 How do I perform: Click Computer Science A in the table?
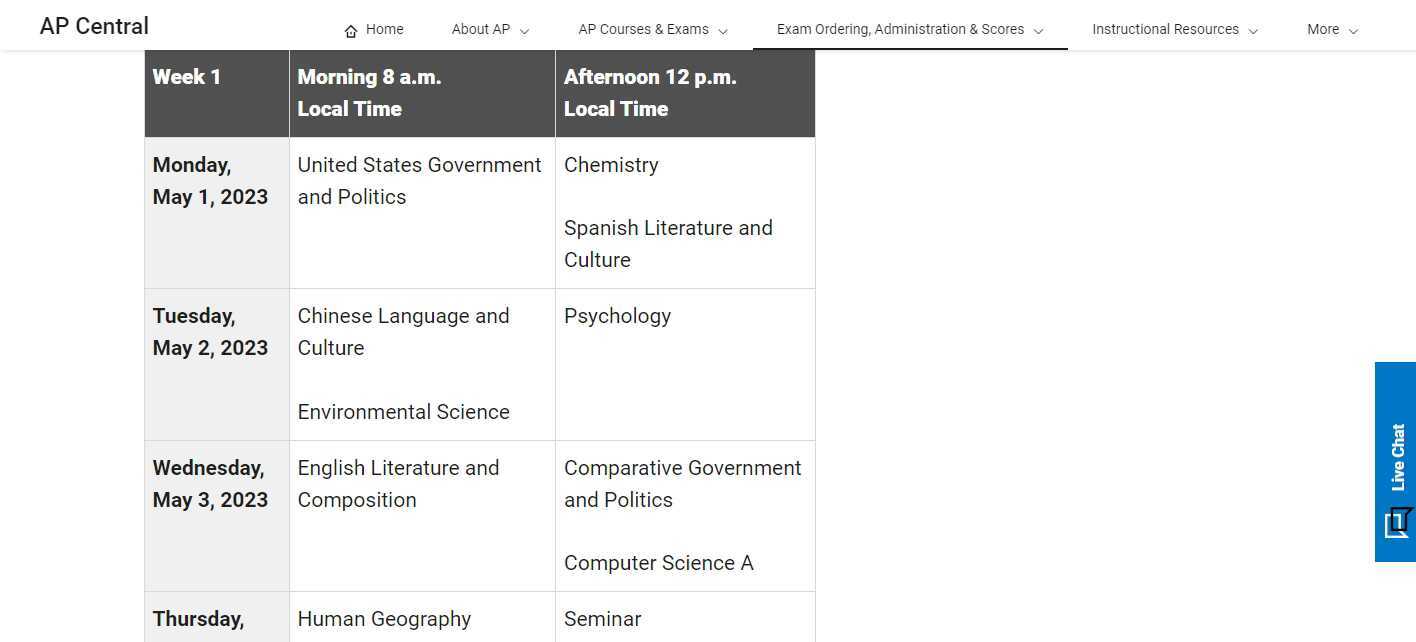coord(658,563)
